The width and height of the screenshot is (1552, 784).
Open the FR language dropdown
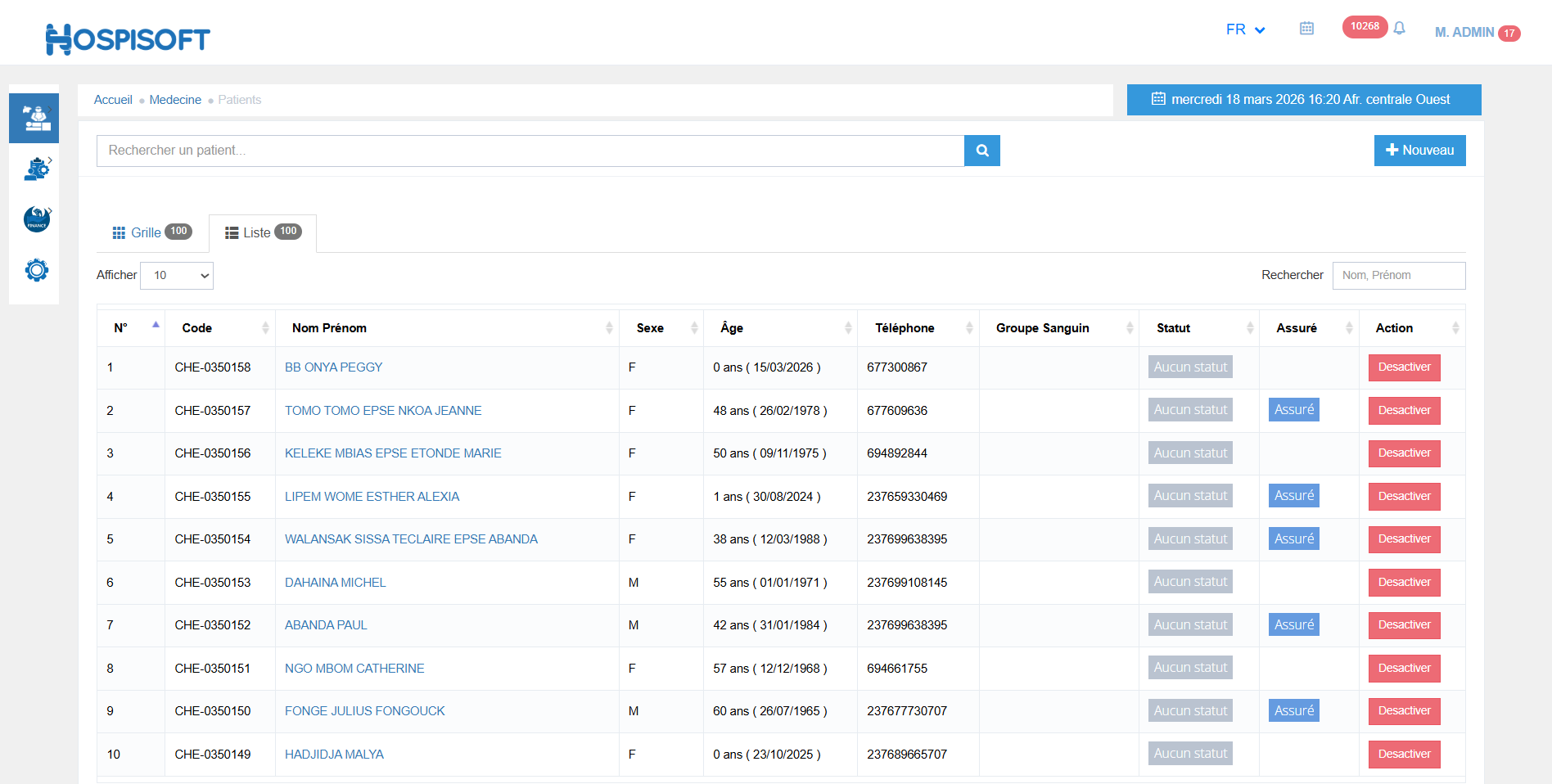coord(1245,29)
